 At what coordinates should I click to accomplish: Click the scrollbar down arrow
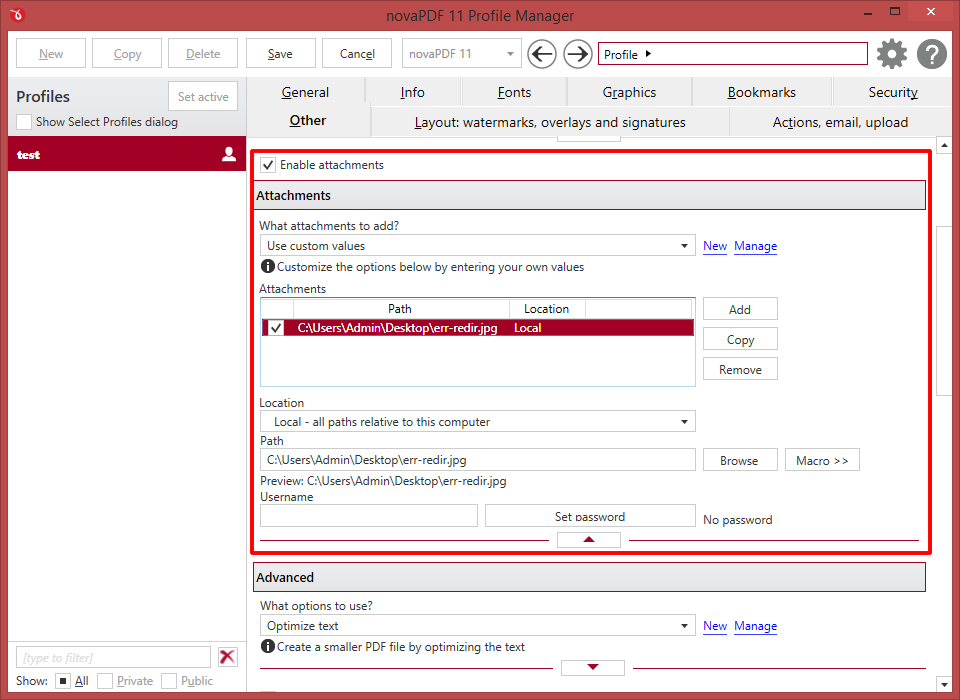pyautogui.click(x=943, y=684)
